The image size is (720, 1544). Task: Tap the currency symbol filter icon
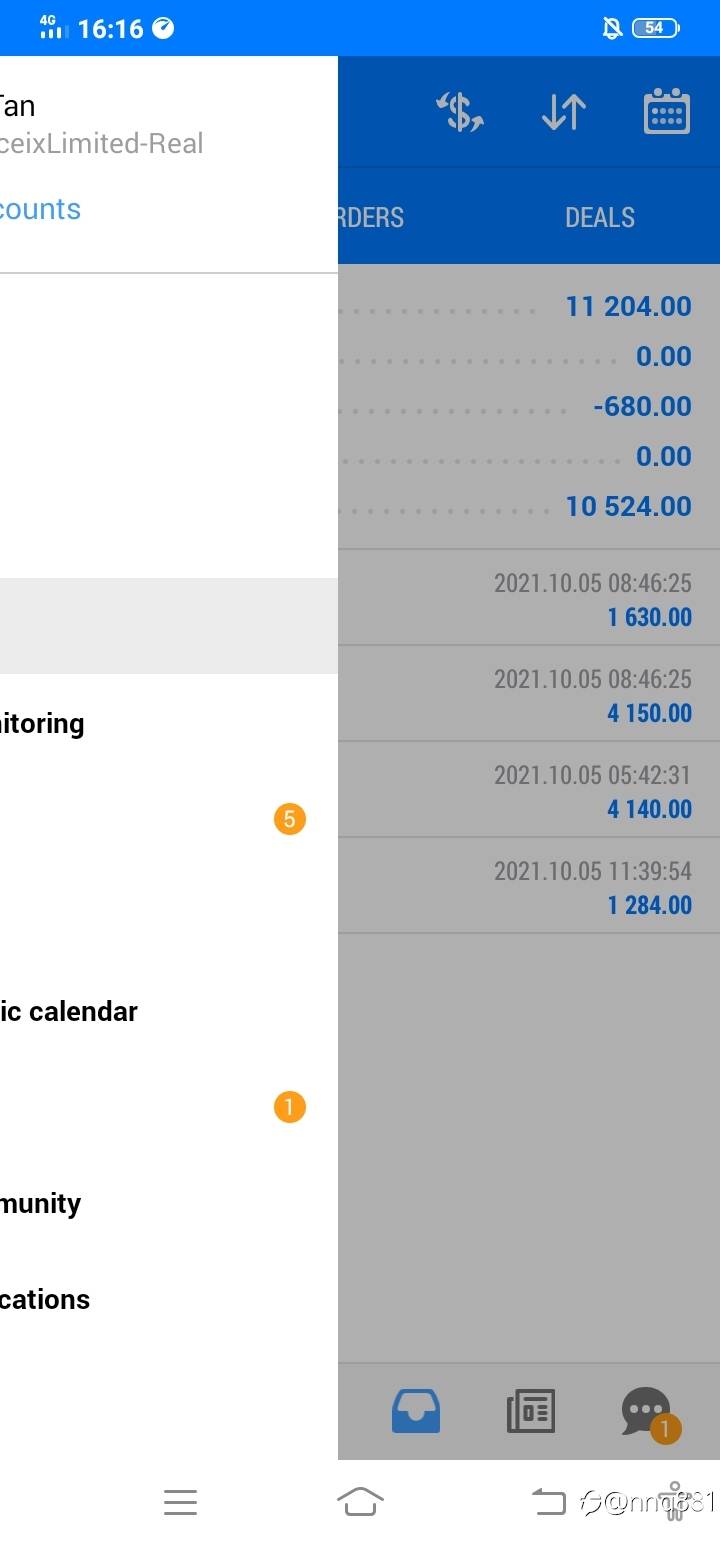(x=460, y=112)
